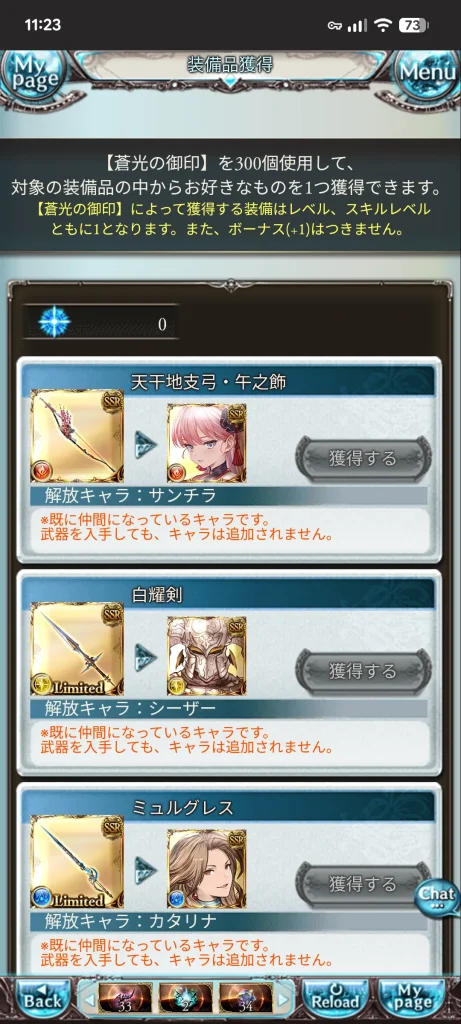Open Mypage from the bottom bar
461x1024 pixels.
point(411,999)
